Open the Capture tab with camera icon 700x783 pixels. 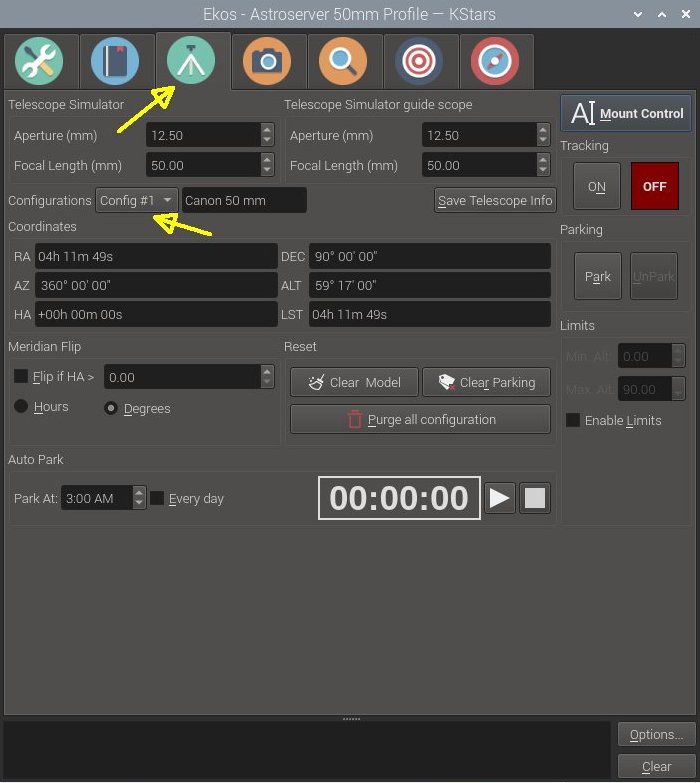267,61
